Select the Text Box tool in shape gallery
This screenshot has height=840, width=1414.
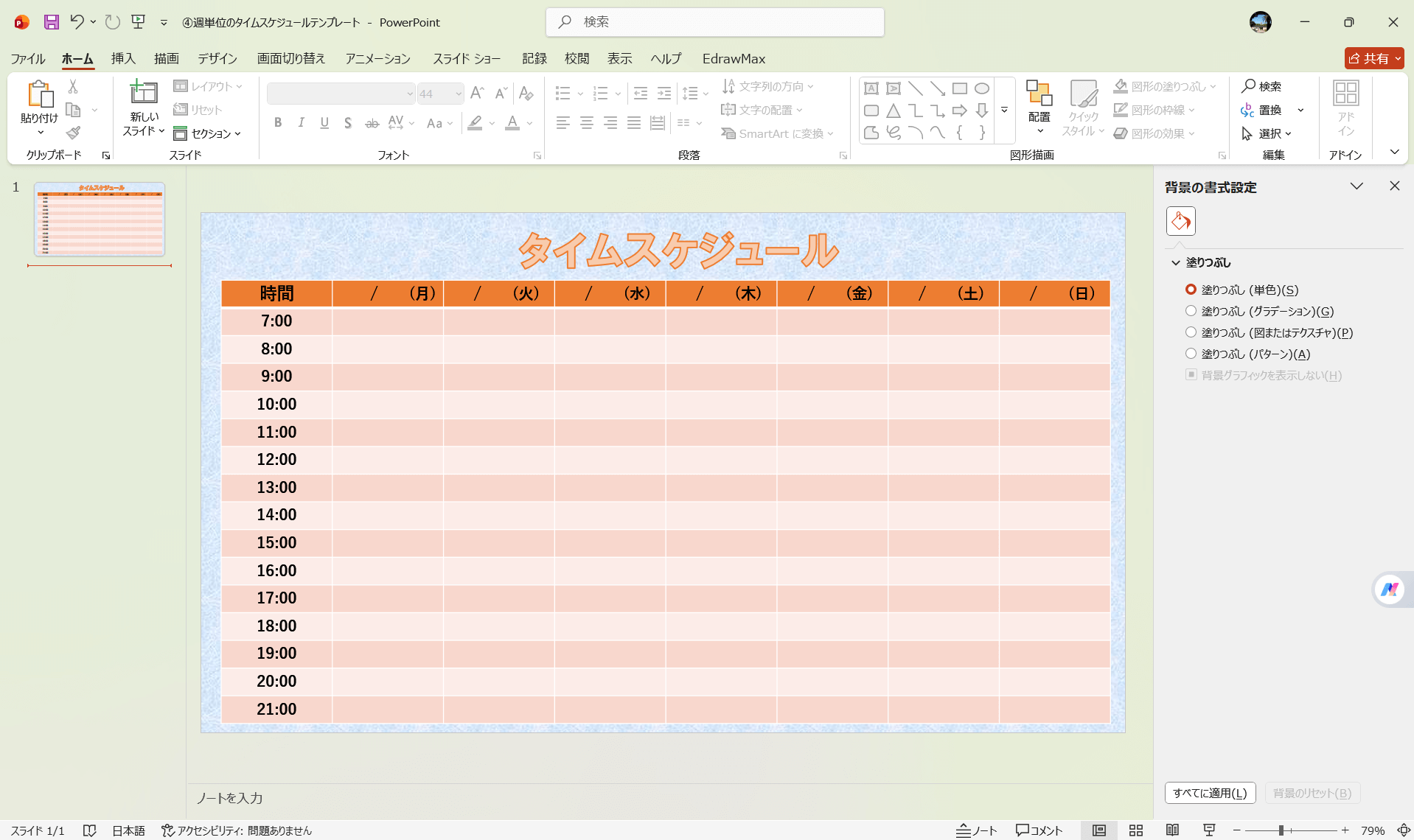(871, 88)
